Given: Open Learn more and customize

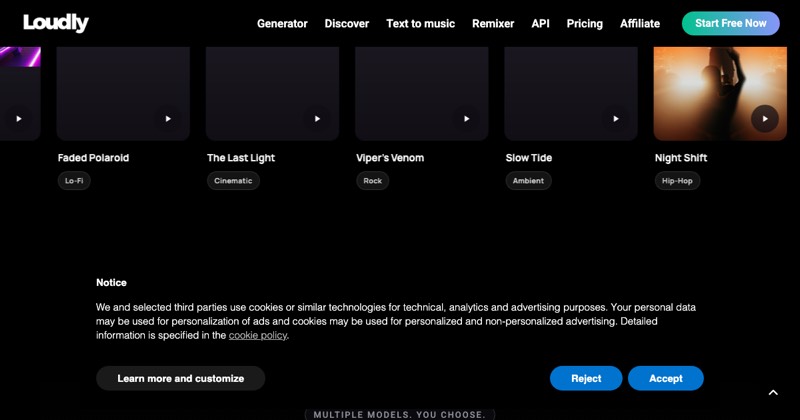Looking at the screenshot, I should (x=181, y=378).
